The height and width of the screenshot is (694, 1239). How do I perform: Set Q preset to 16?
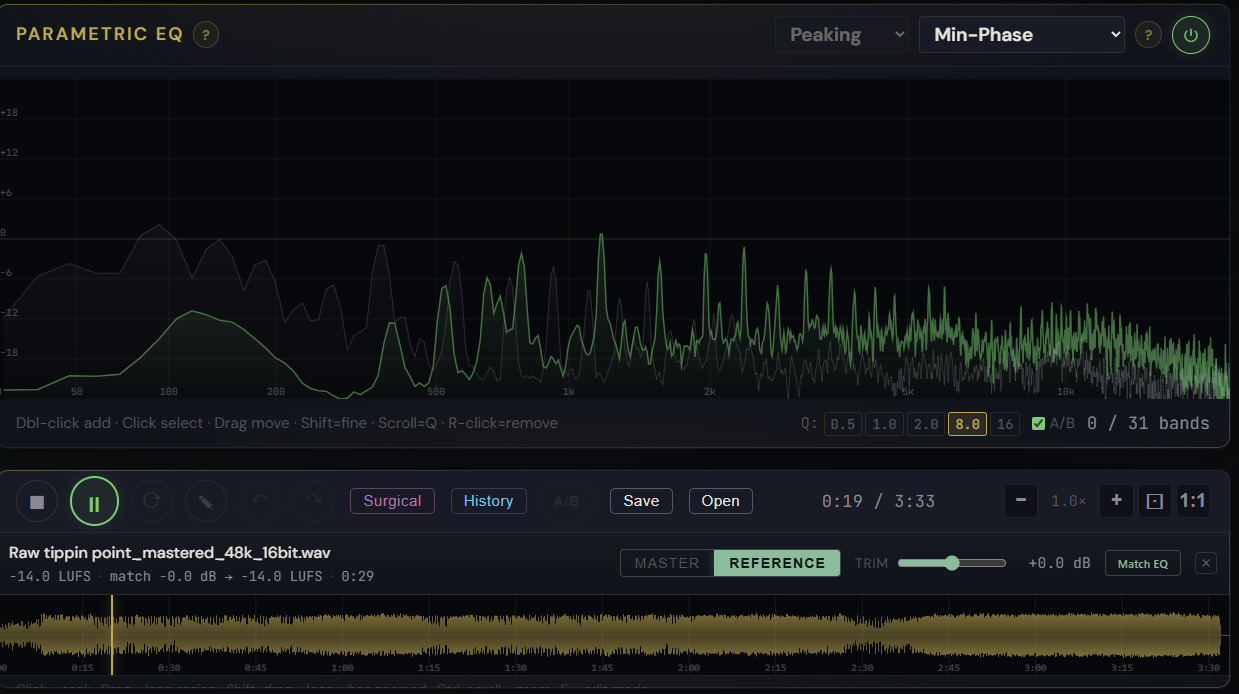click(1005, 424)
